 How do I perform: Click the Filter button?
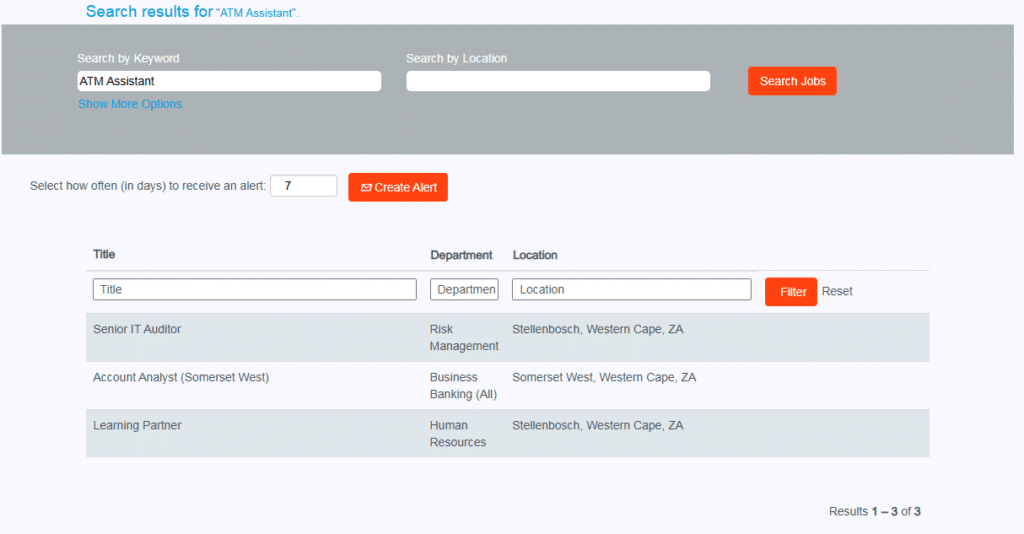(x=791, y=292)
